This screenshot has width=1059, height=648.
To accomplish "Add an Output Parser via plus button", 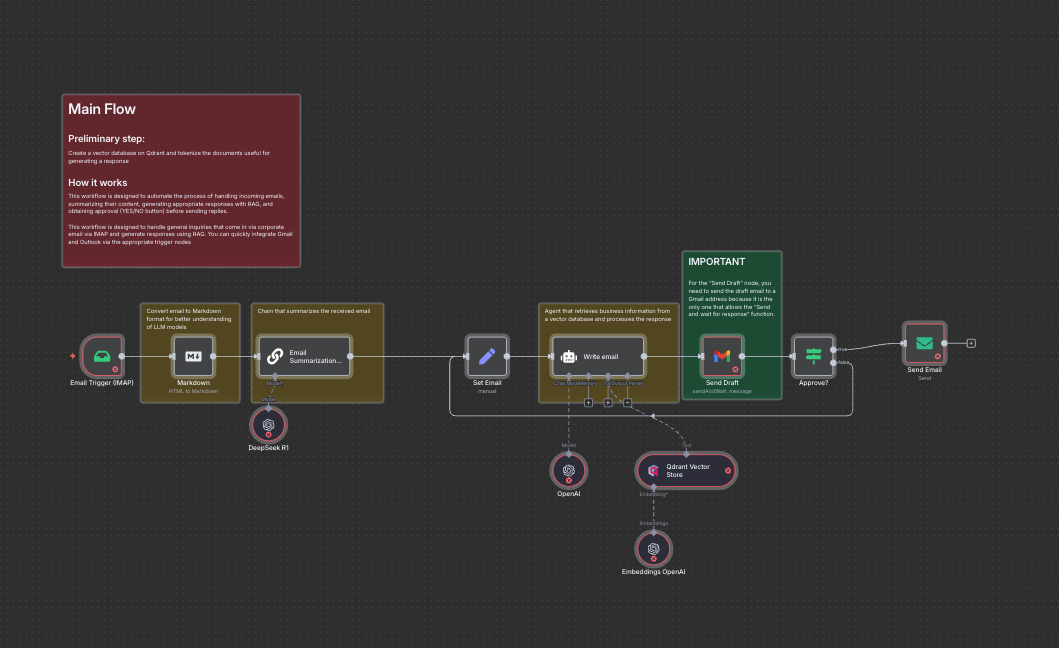I will click(x=627, y=403).
